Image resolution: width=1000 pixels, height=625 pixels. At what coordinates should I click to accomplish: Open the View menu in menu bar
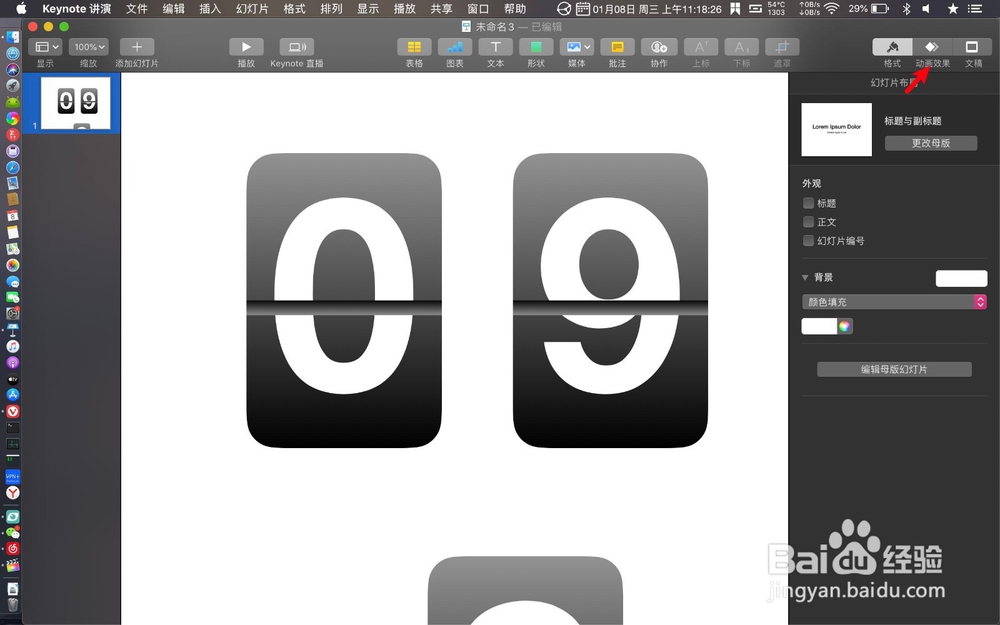pos(368,8)
